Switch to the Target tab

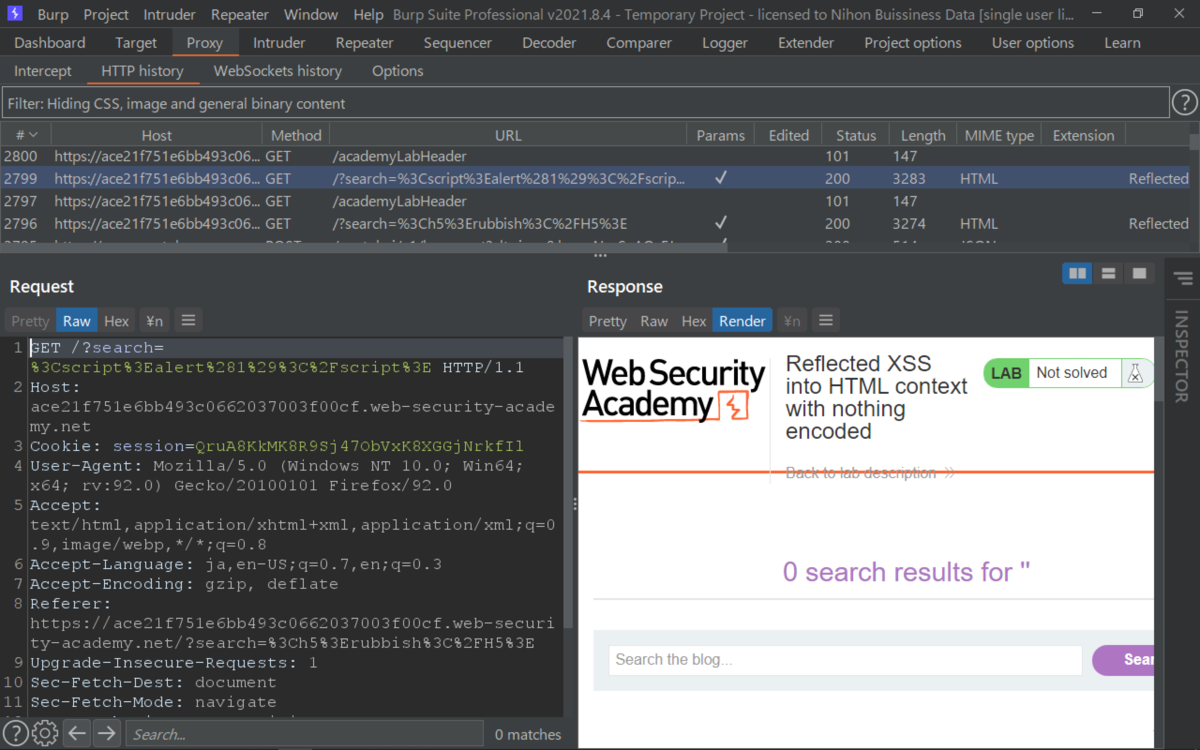coord(136,43)
